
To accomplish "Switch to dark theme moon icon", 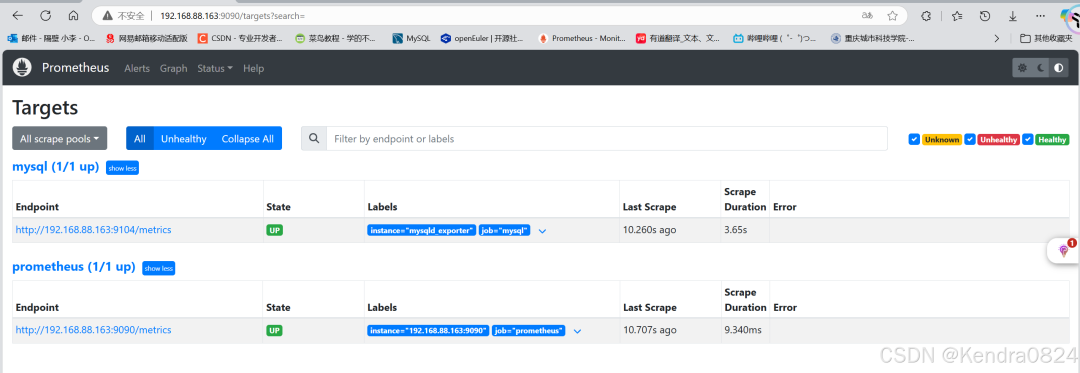I will pos(1040,67).
